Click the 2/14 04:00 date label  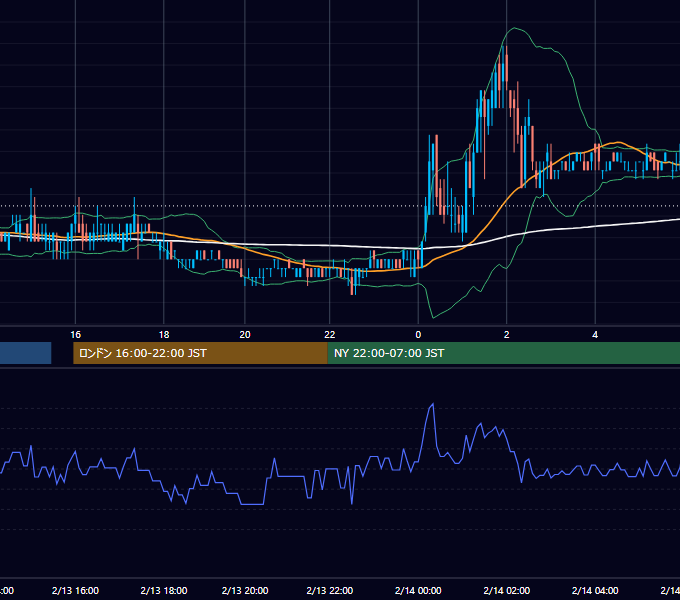[x=595, y=590]
